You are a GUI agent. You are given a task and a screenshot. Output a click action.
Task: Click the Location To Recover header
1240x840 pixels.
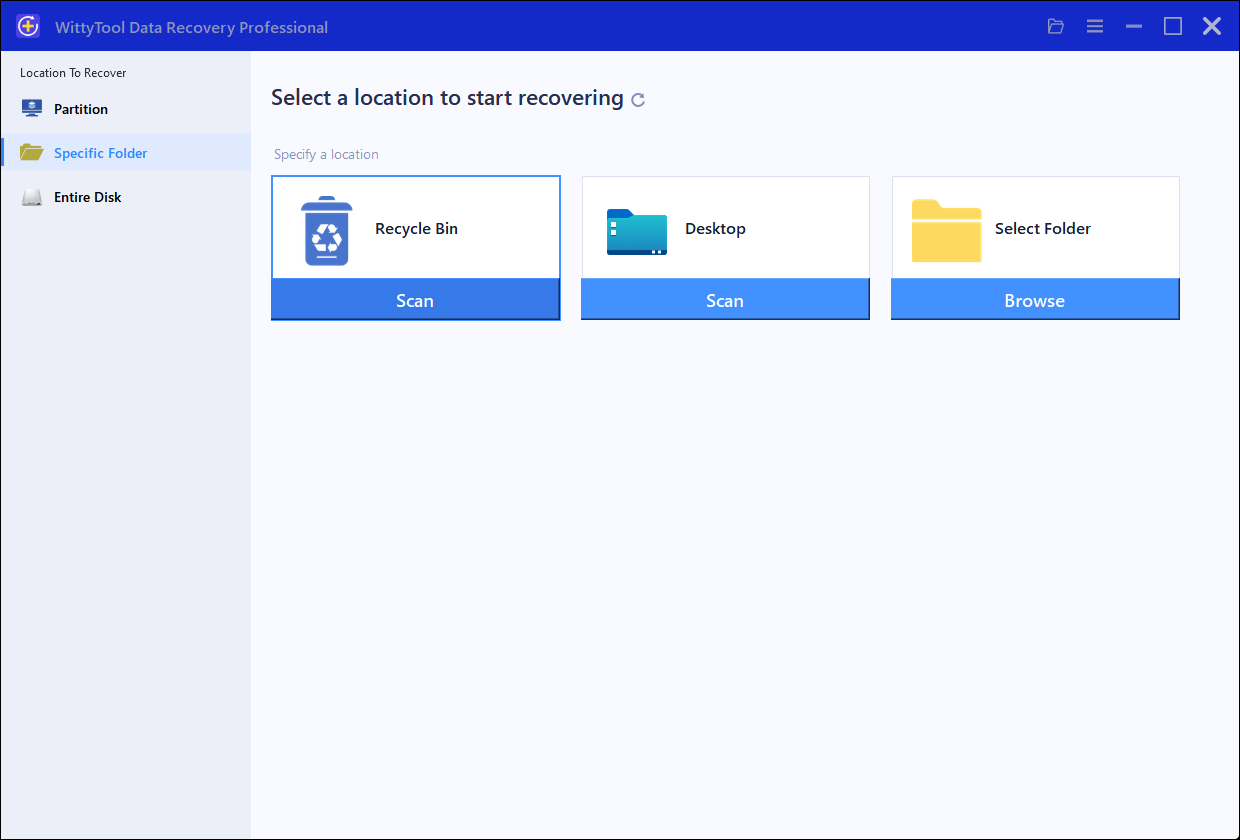point(72,72)
